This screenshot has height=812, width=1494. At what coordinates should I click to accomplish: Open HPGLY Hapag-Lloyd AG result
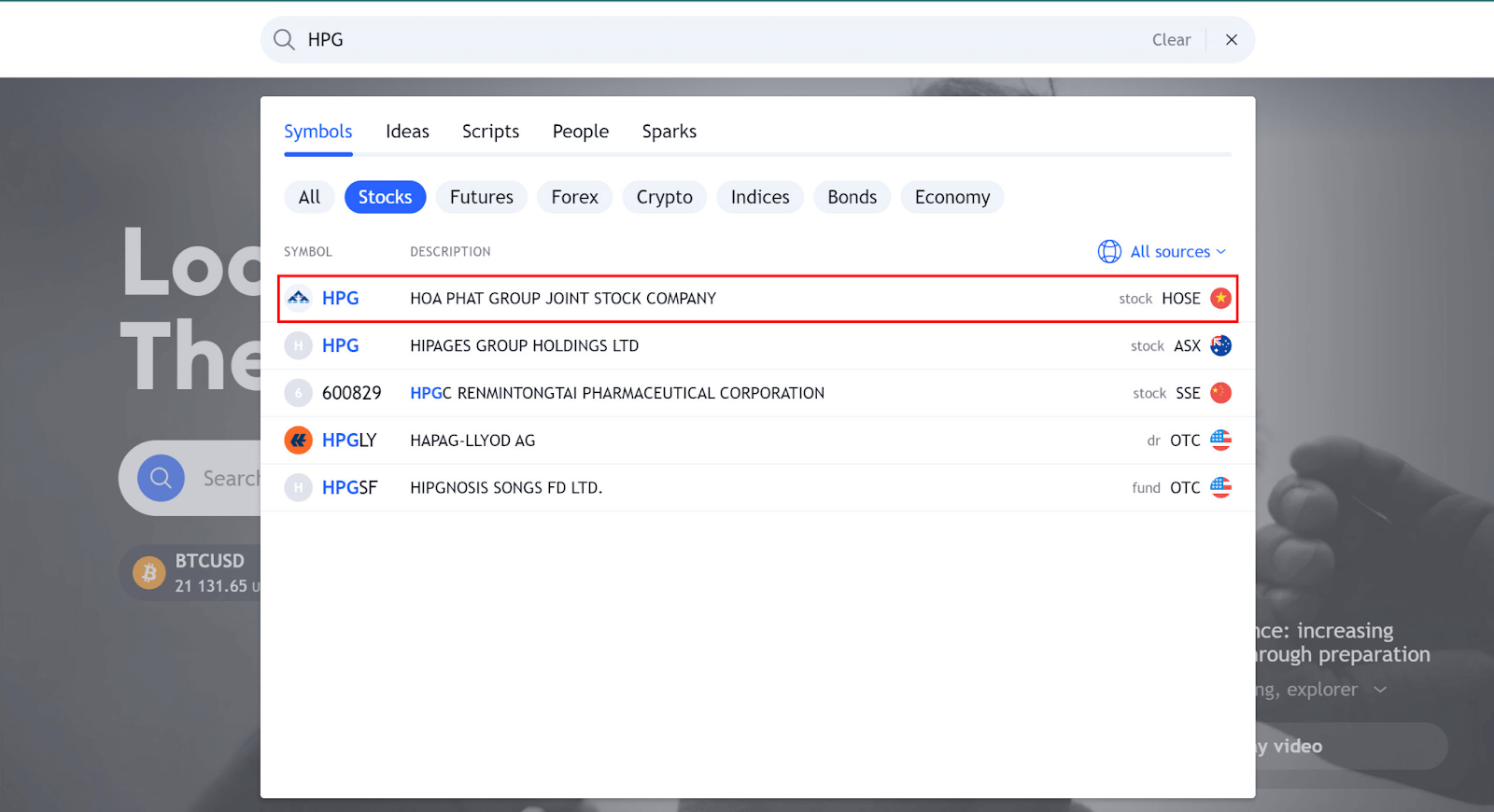coord(757,441)
